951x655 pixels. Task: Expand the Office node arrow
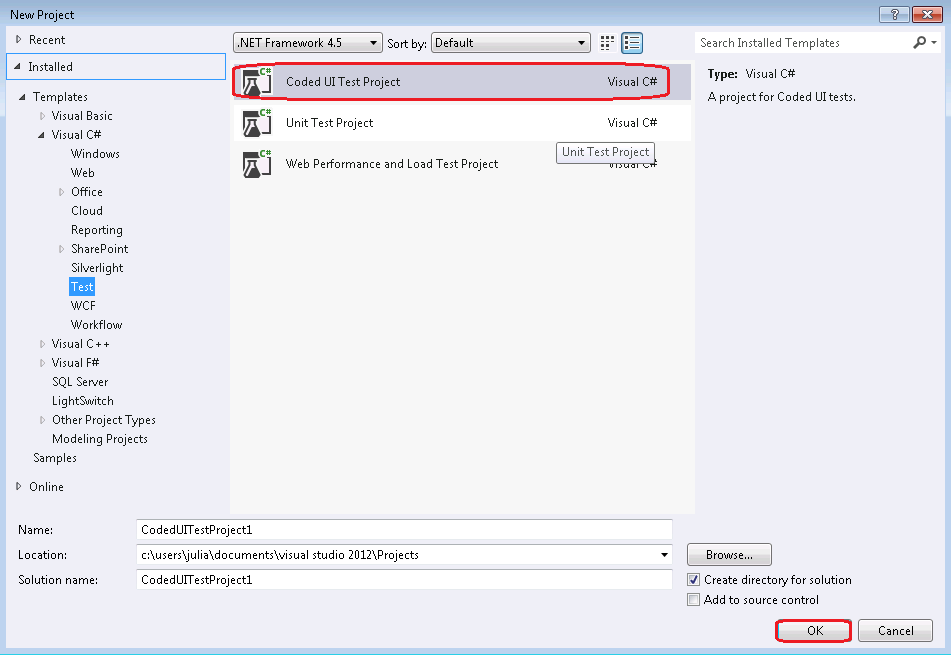click(x=61, y=192)
